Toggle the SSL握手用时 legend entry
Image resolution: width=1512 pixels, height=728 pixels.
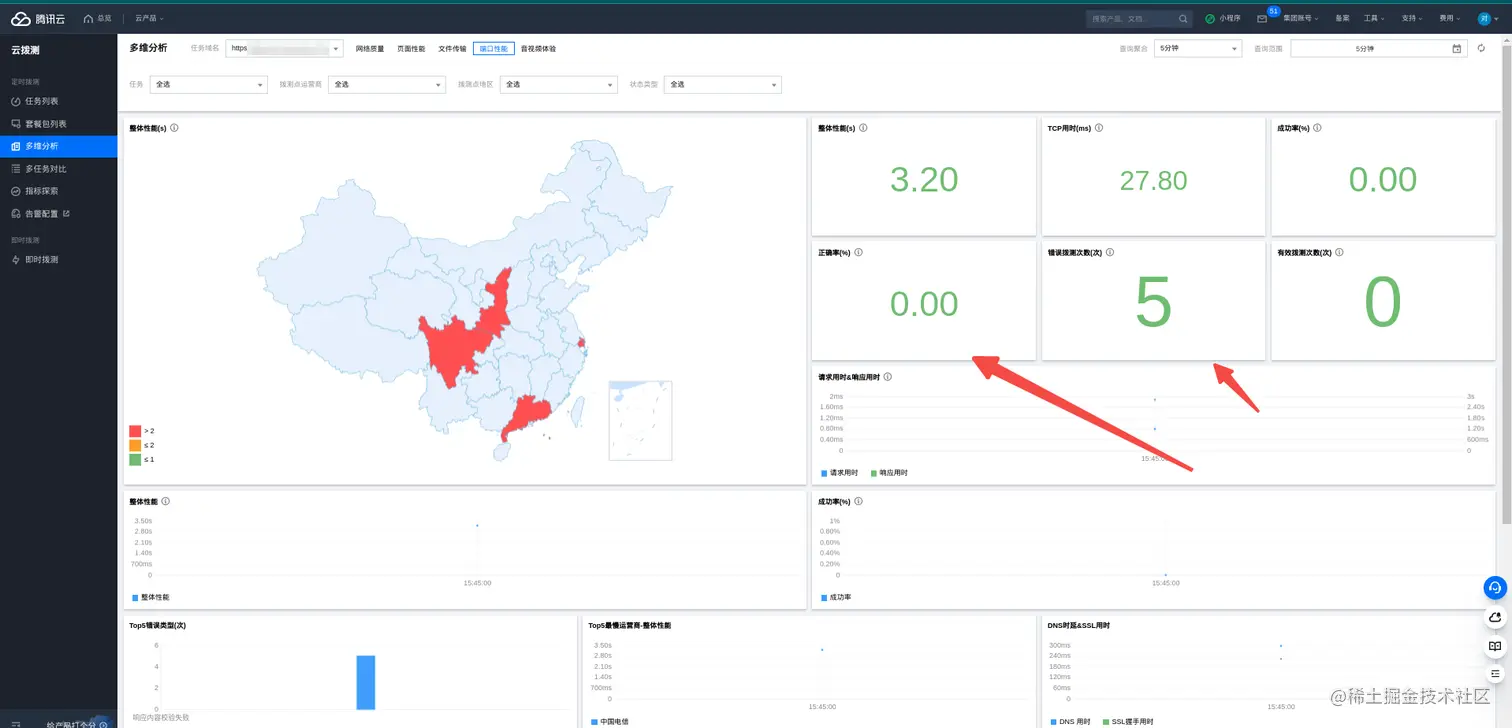(x=1128, y=721)
